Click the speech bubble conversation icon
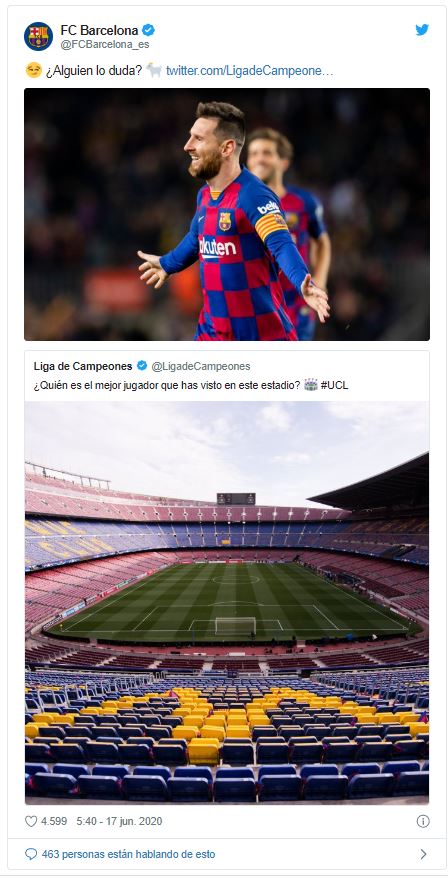Image resolution: width=448 pixels, height=889 pixels. 31,854
